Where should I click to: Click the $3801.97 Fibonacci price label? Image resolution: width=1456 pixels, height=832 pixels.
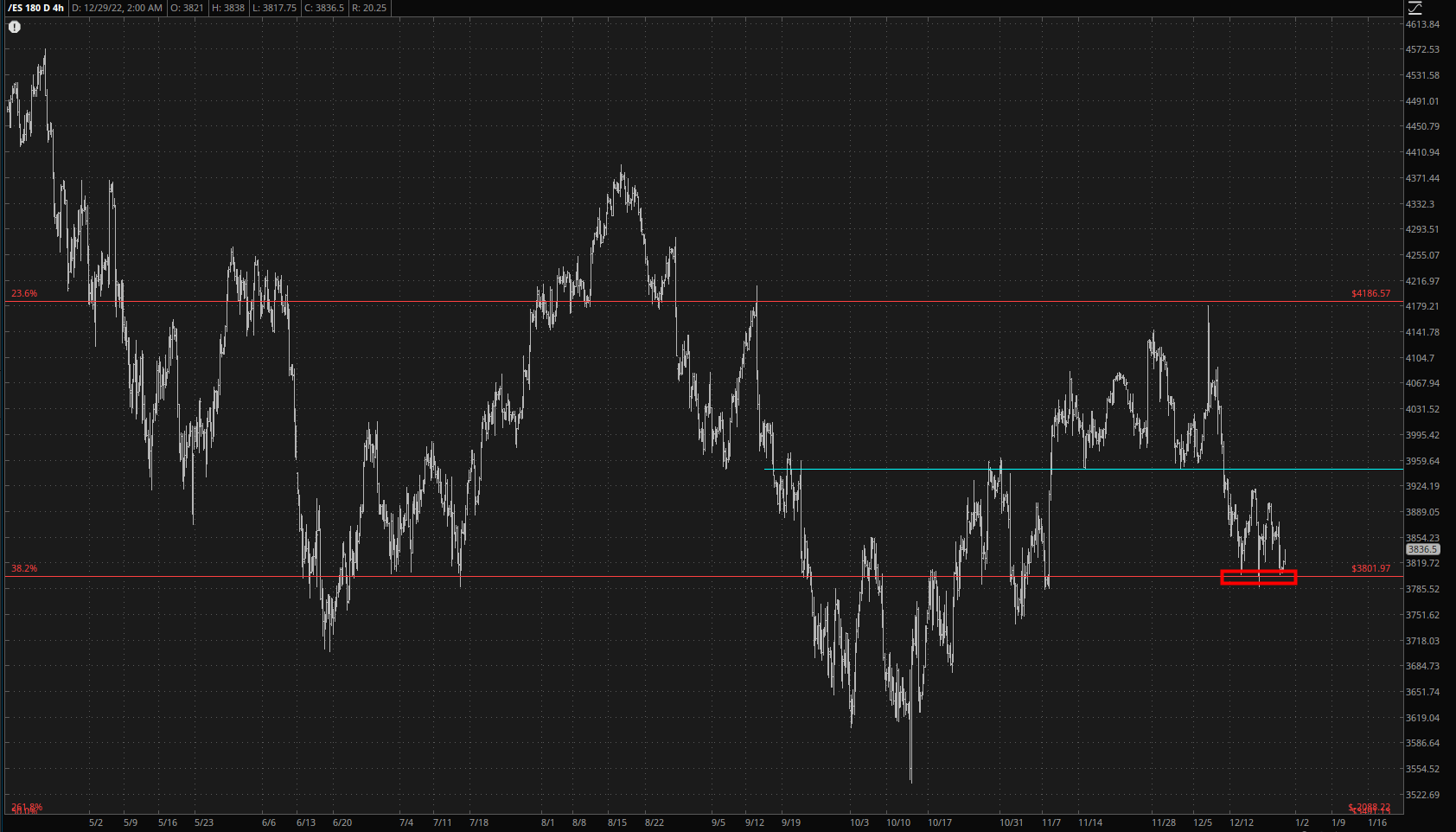pos(1370,568)
